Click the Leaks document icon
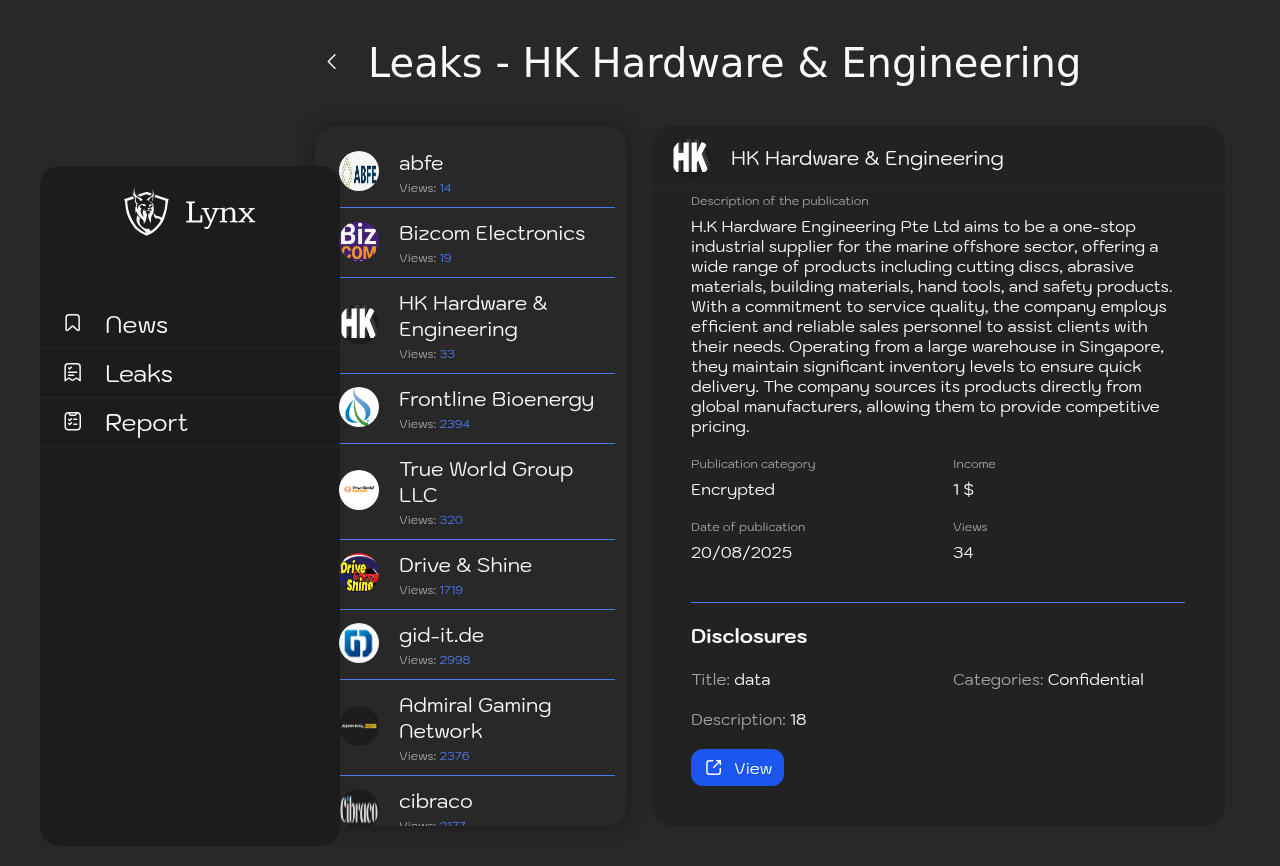This screenshot has width=1280, height=866. coord(73,372)
